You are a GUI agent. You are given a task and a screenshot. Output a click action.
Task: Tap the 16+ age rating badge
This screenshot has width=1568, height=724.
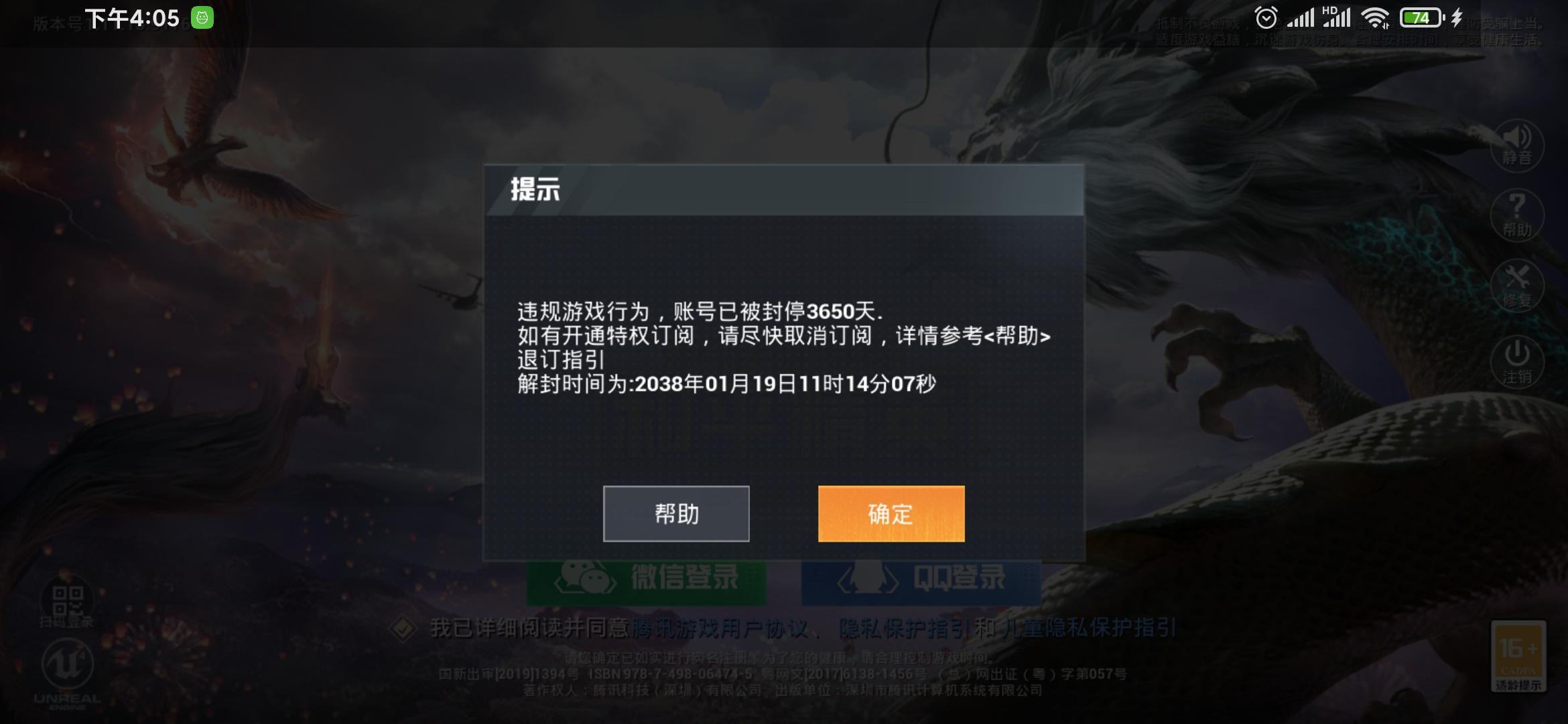pos(1518,656)
